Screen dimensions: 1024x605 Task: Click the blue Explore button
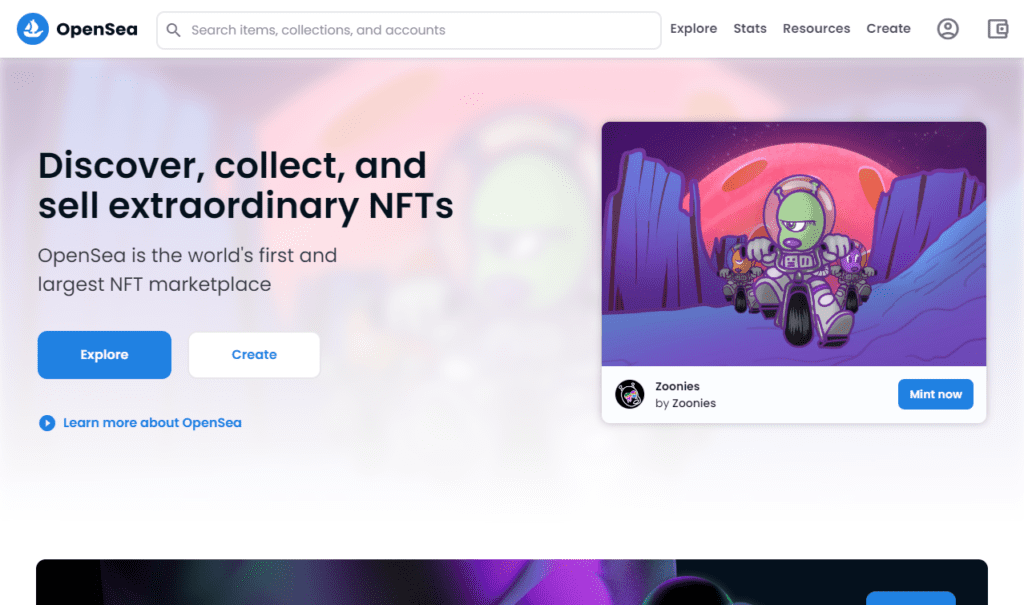pos(104,355)
